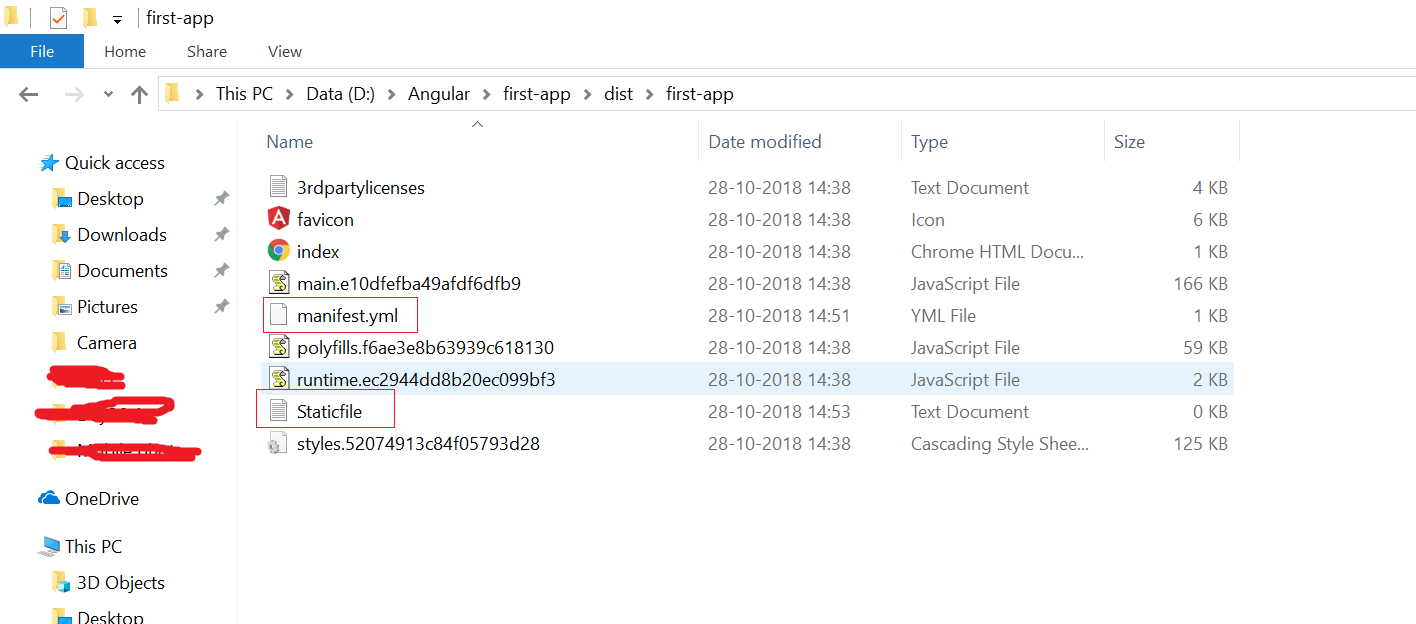Select 3D Objects under This PC
Viewport: 1416px width, 624px height.
click(x=120, y=583)
